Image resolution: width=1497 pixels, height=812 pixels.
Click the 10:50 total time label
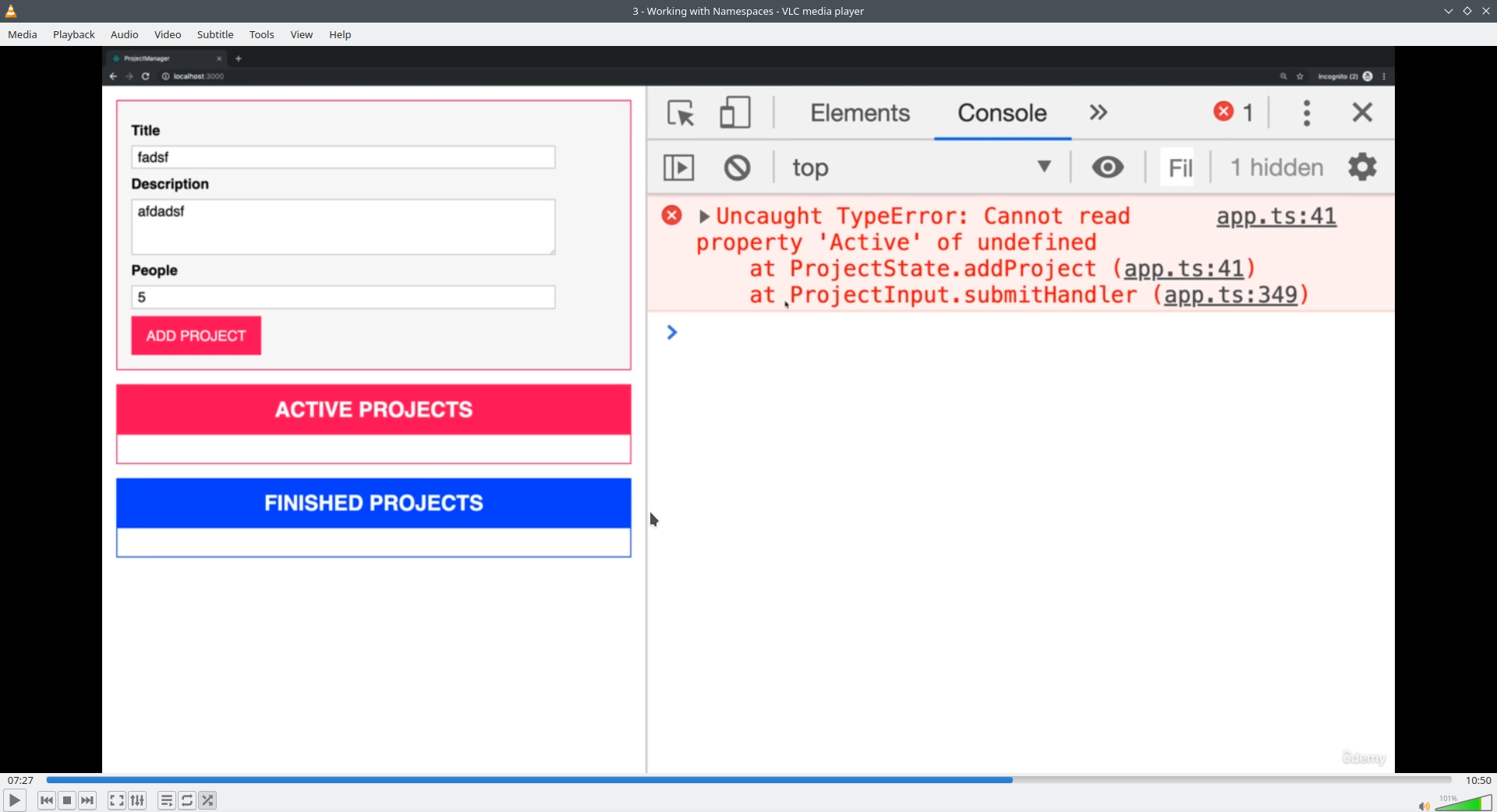(x=1478, y=780)
